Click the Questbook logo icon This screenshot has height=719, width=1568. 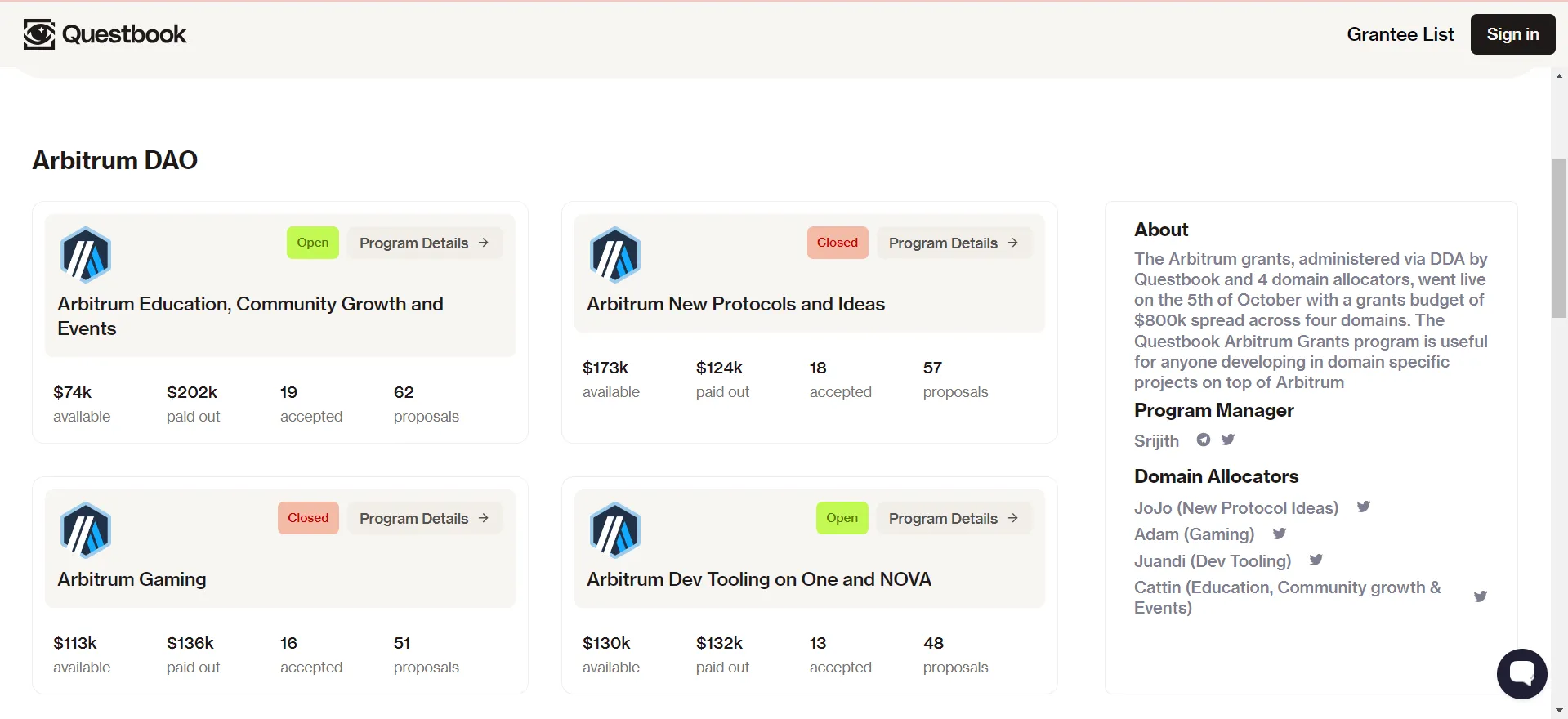[39, 34]
